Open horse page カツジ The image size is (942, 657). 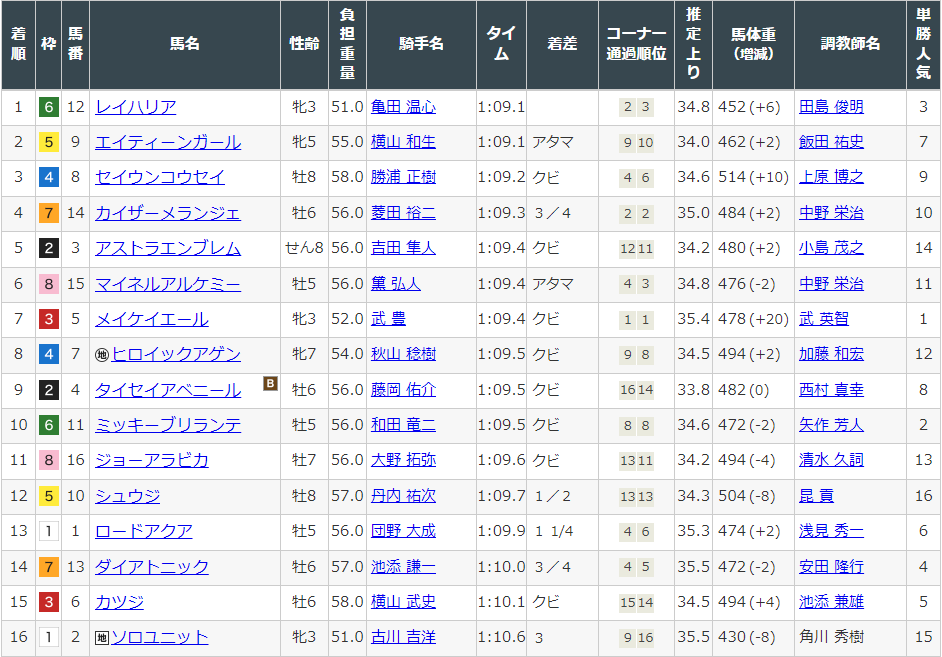click(x=120, y=602)
